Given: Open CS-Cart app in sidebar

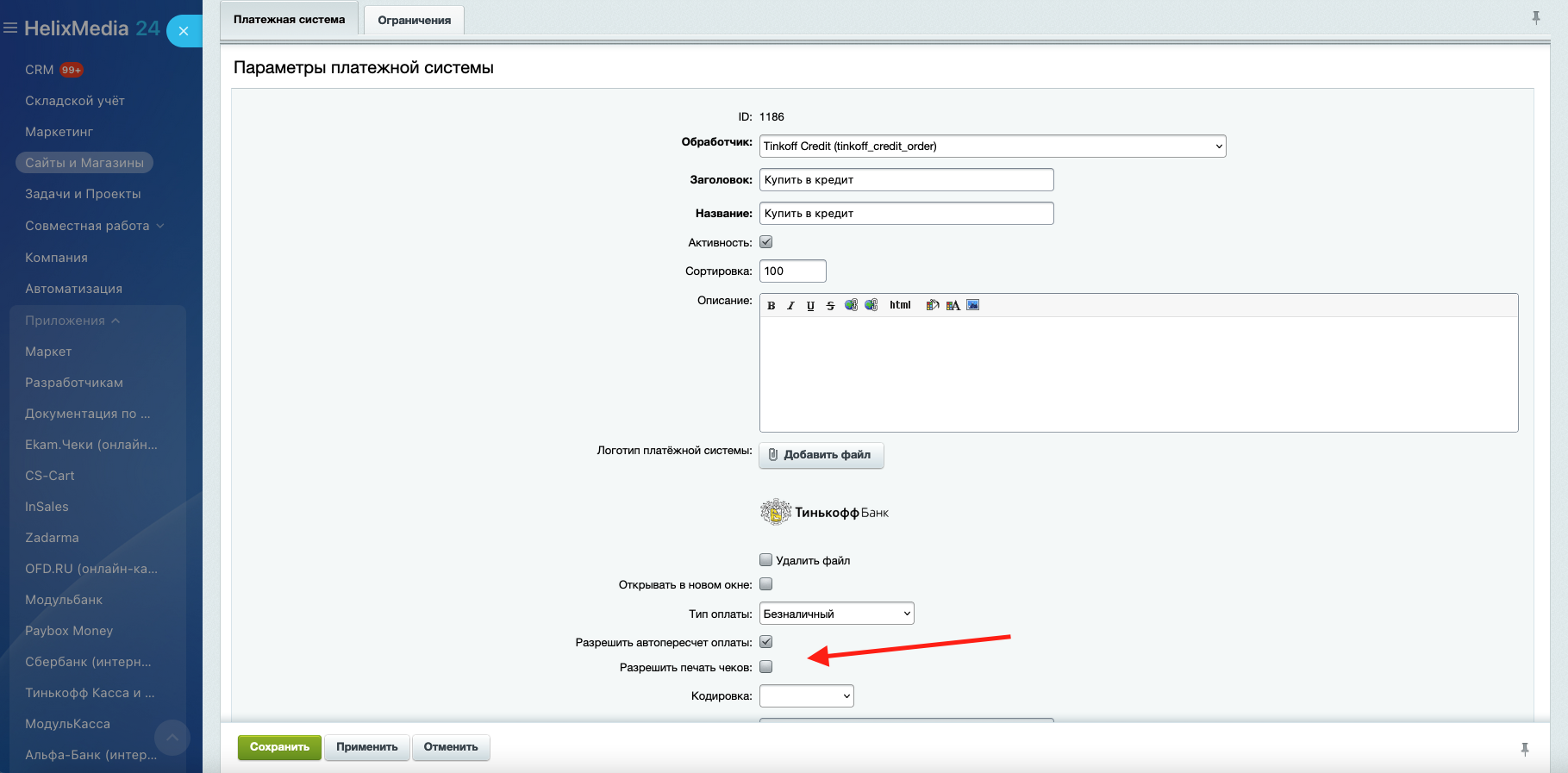Looking at the screenshot, I should pos(50,476).
